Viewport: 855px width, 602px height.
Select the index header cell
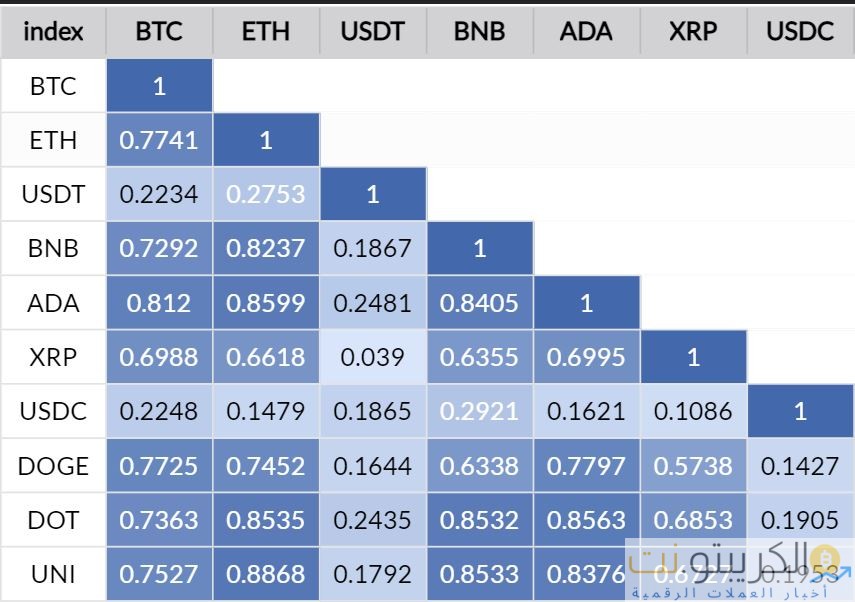click(x=53, y=31)
